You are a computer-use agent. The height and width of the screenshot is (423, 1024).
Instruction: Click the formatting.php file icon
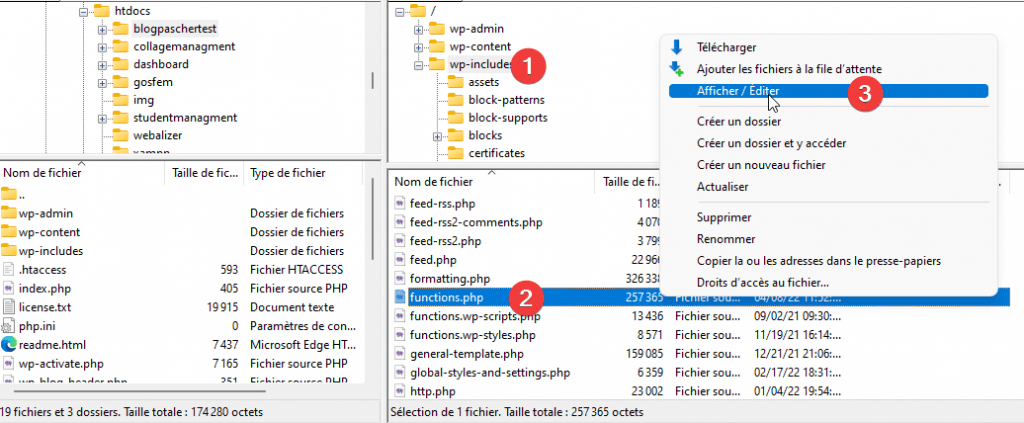point(400,279)
